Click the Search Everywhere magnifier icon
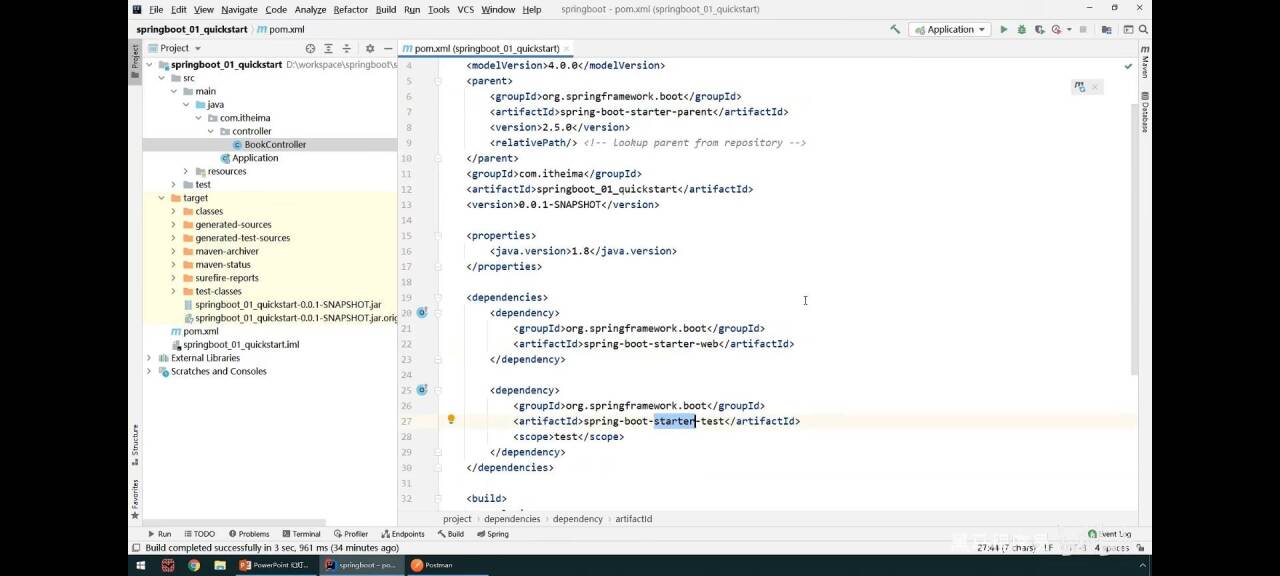 click(1143, 30)
